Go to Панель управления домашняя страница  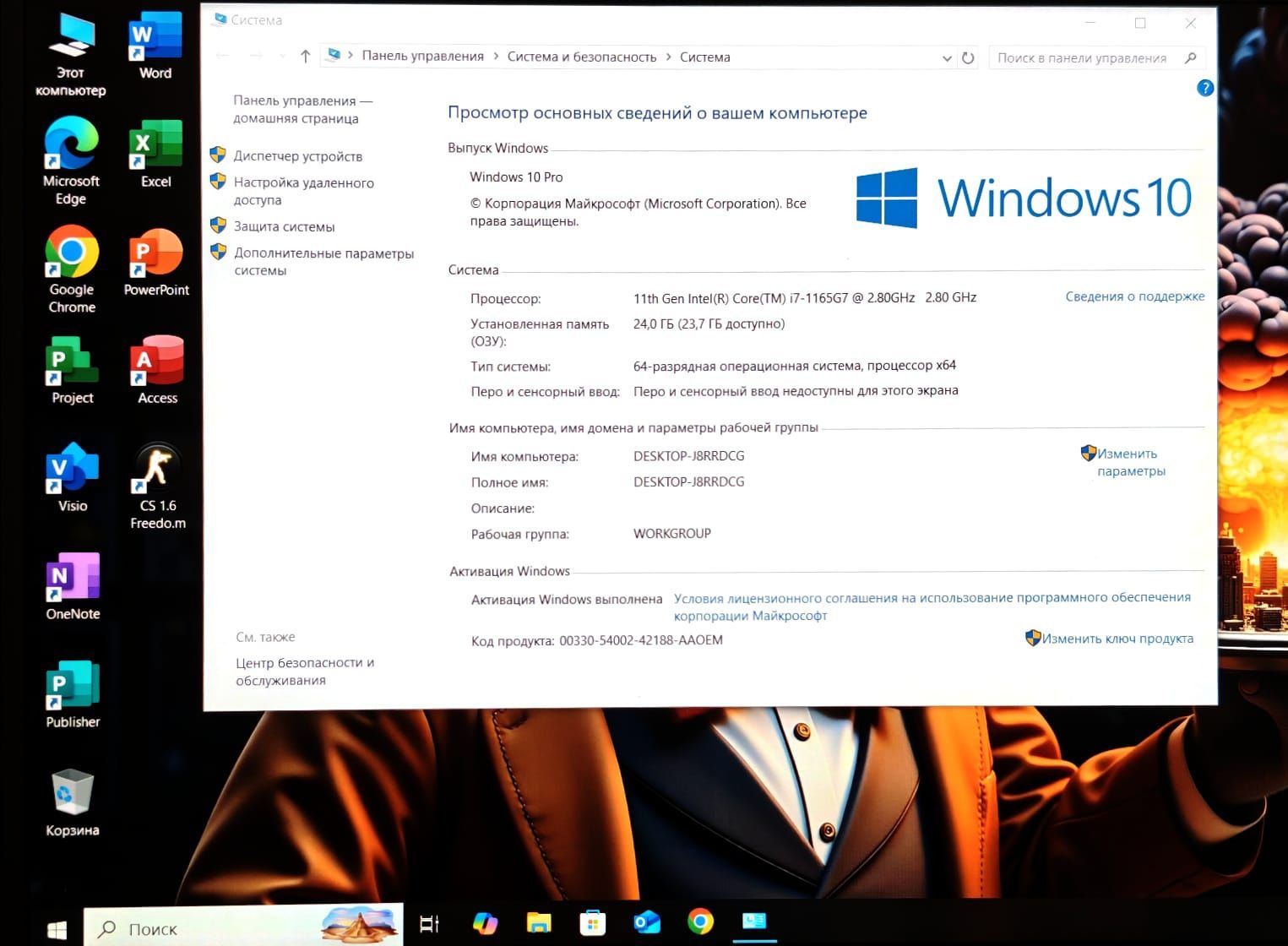click(303, 109)
